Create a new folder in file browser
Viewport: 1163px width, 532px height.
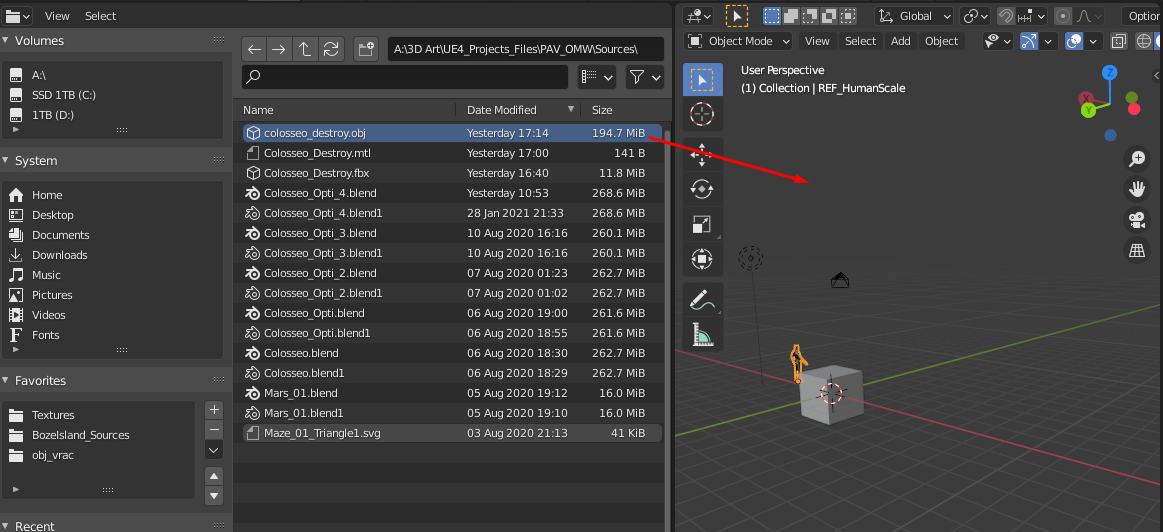(x=366, y=49)
